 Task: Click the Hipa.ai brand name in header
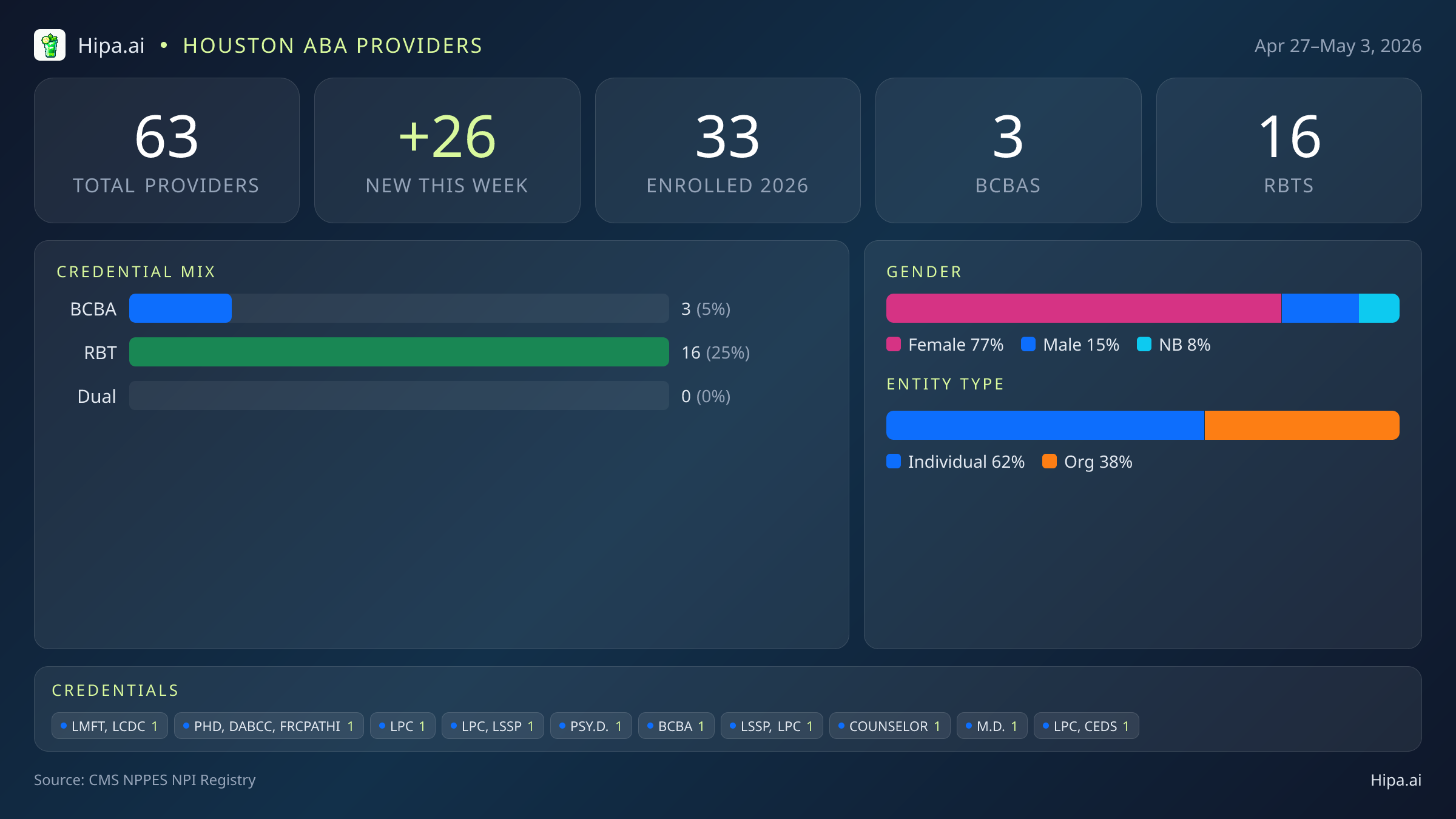click(112, 46)
